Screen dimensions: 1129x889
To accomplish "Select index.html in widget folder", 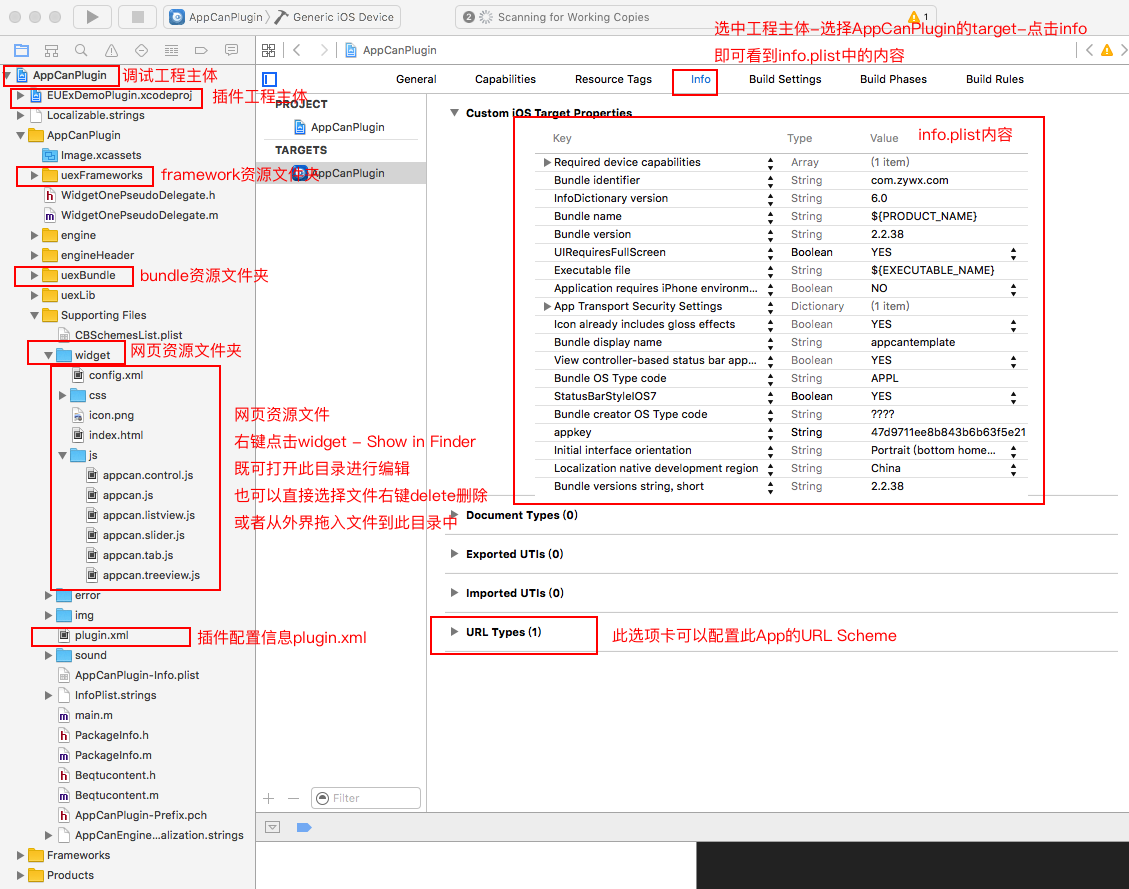I will (116, 435).
